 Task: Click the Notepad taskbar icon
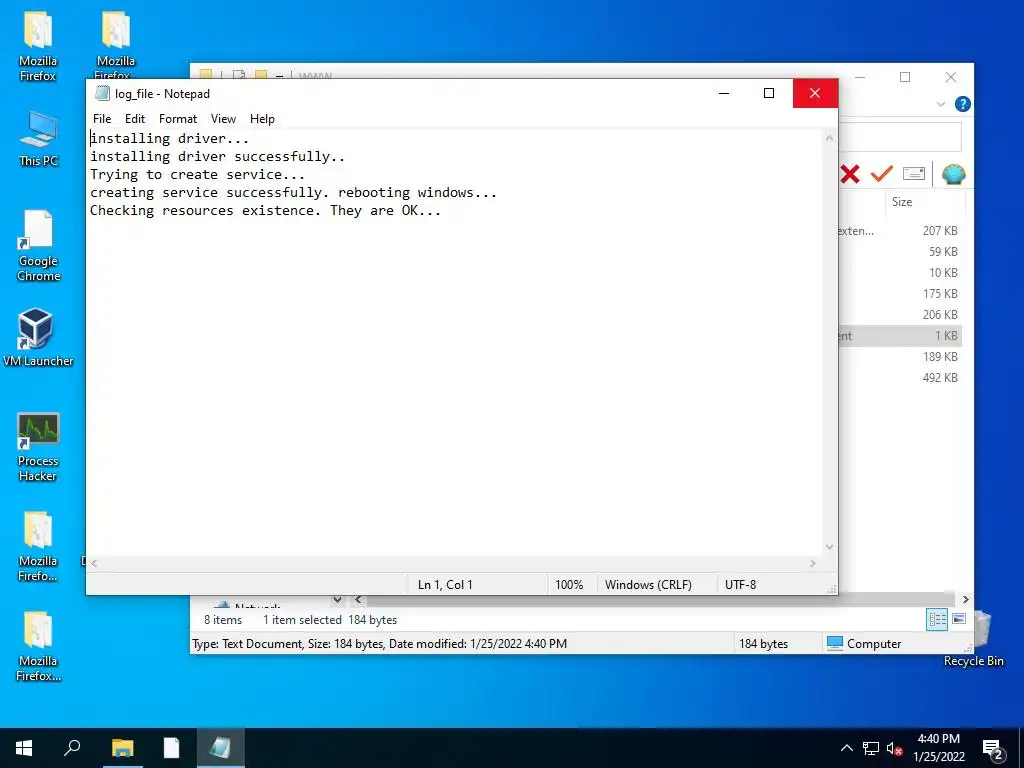pos(220,748)
